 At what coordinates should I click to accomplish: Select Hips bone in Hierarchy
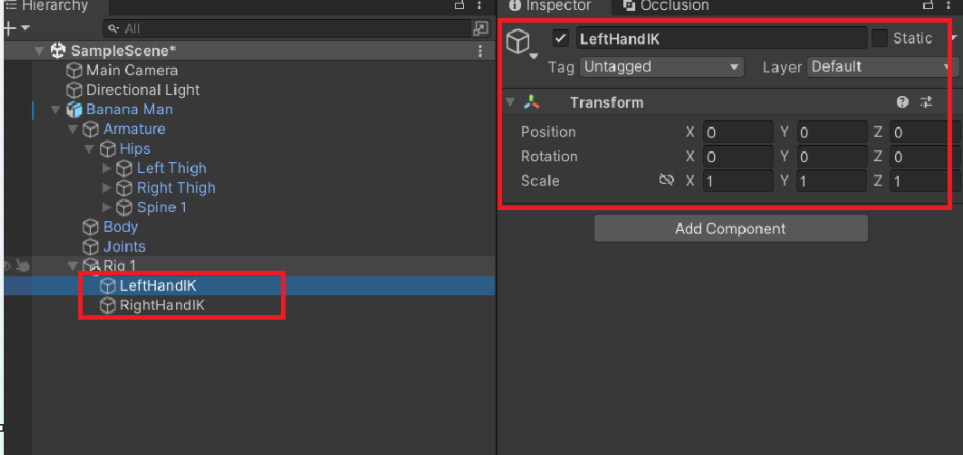pos(135,149)
